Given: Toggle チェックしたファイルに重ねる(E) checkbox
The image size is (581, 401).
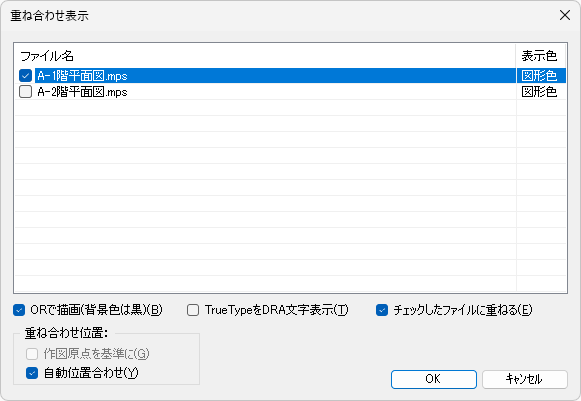Looking at the screenshot, I should coord(382,310).
